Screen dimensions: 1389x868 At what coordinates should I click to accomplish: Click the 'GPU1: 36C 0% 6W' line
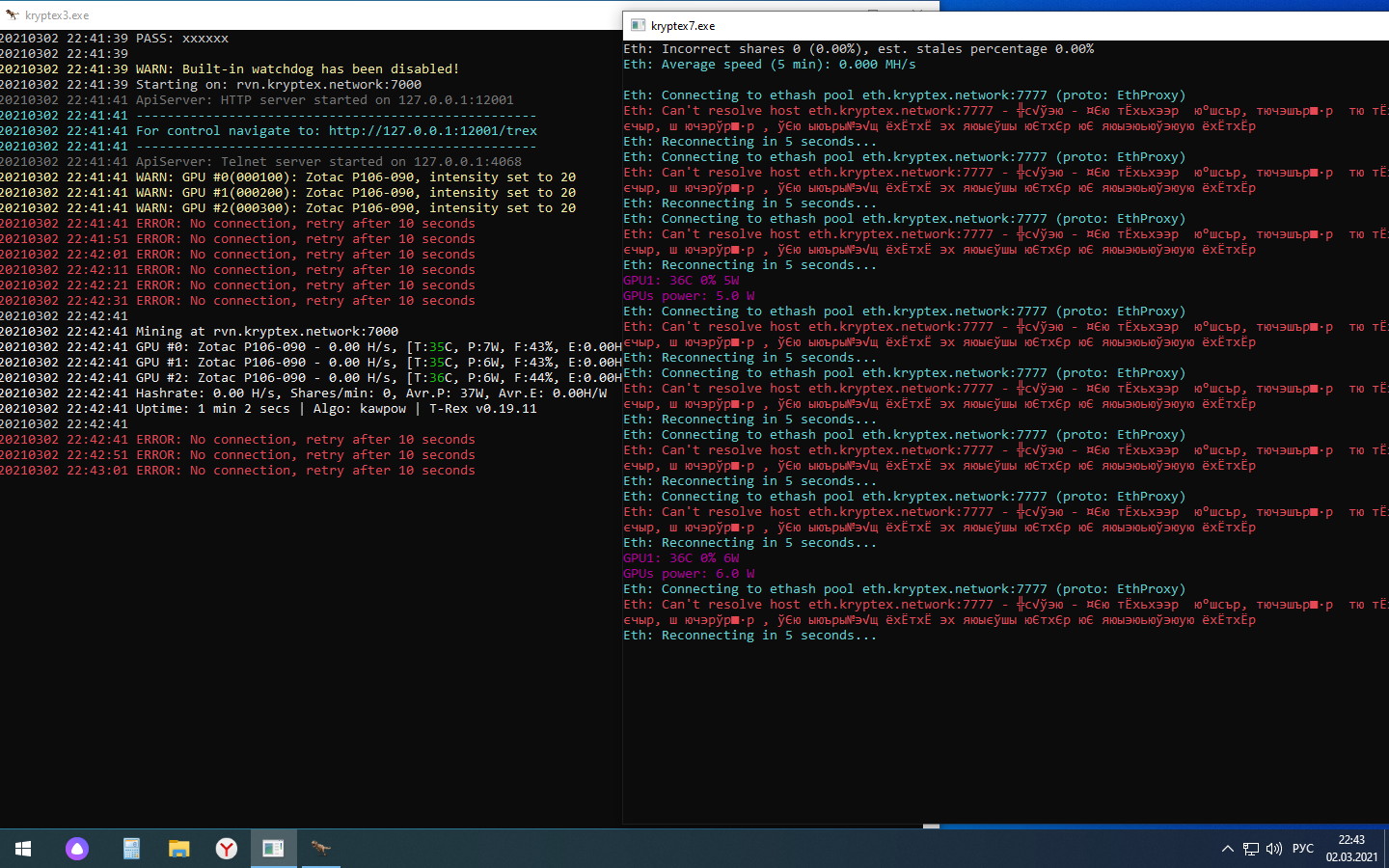click(x=681, y=558)
